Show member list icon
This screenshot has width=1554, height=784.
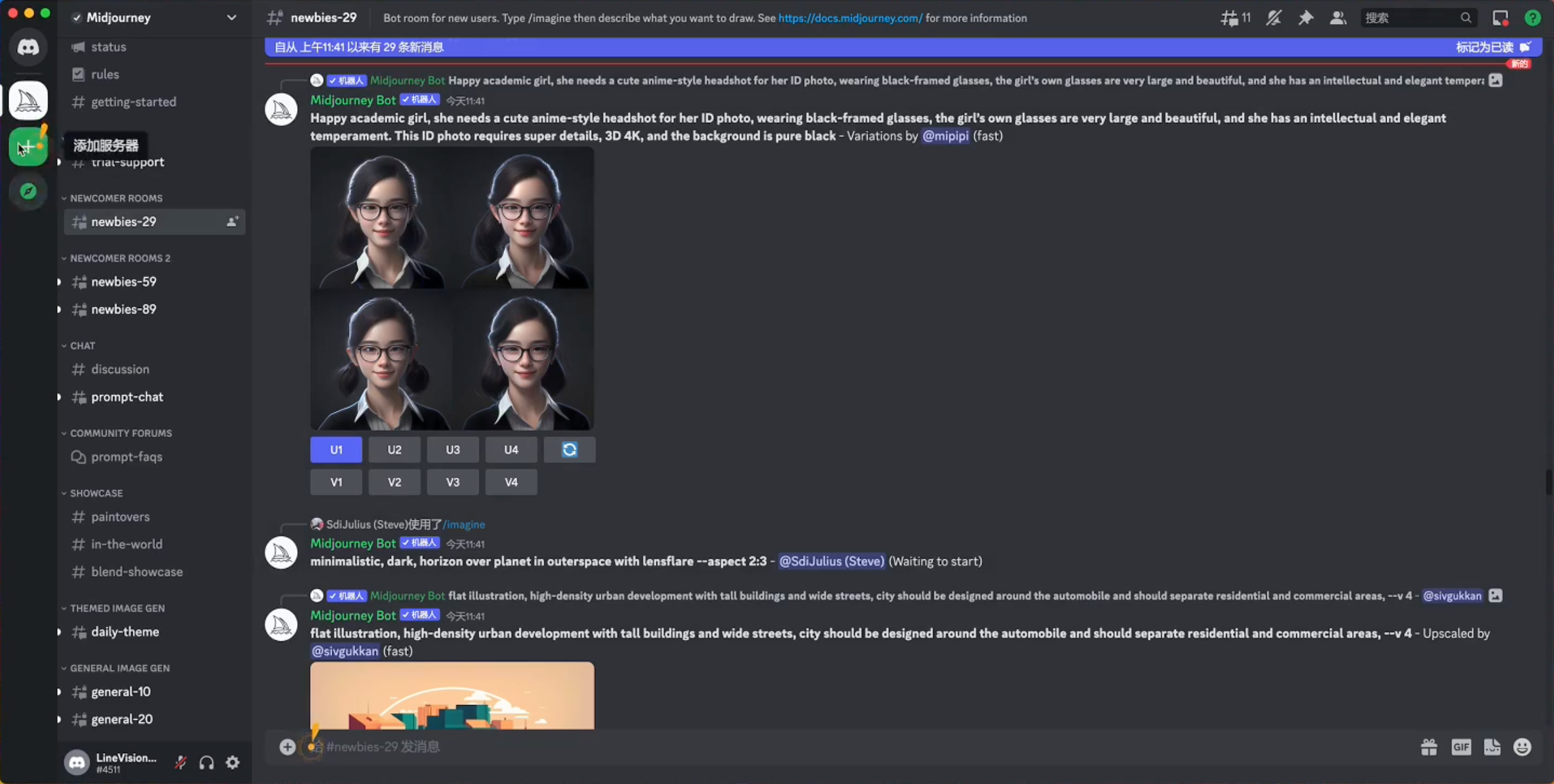point(1337,18)
